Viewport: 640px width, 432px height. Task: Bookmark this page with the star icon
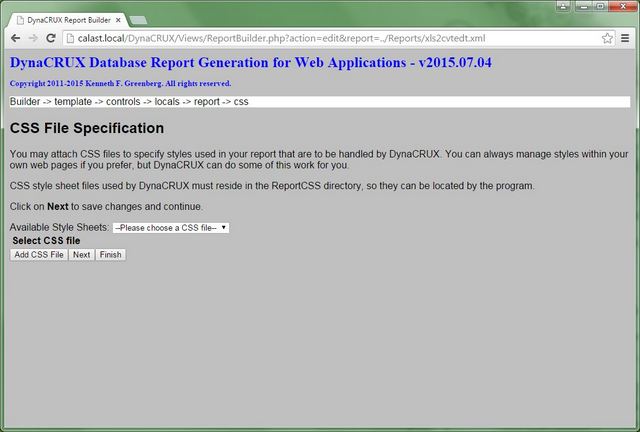point(607,38)
